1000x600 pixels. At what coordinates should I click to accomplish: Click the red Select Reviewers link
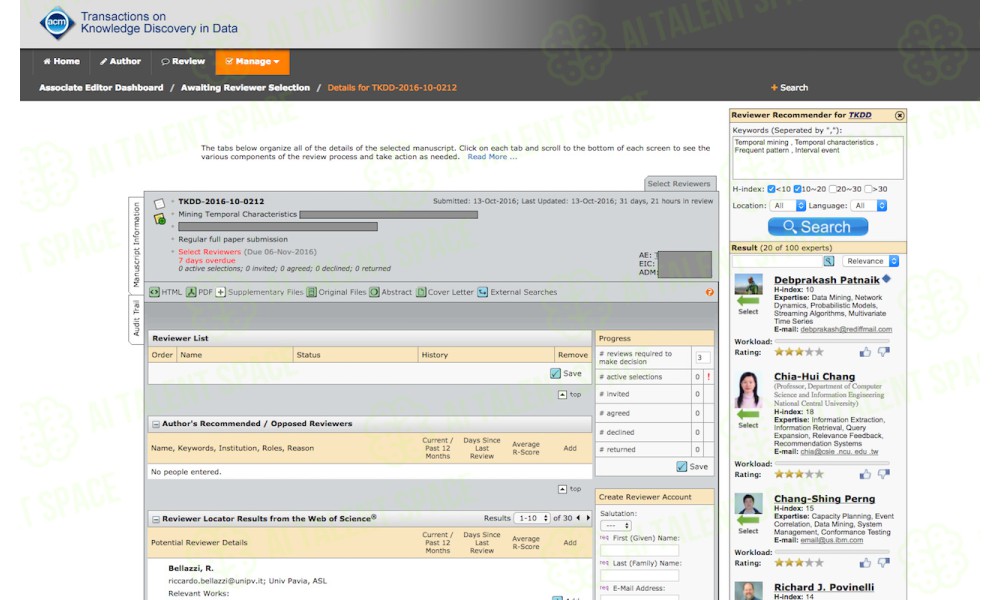(209, 252)
